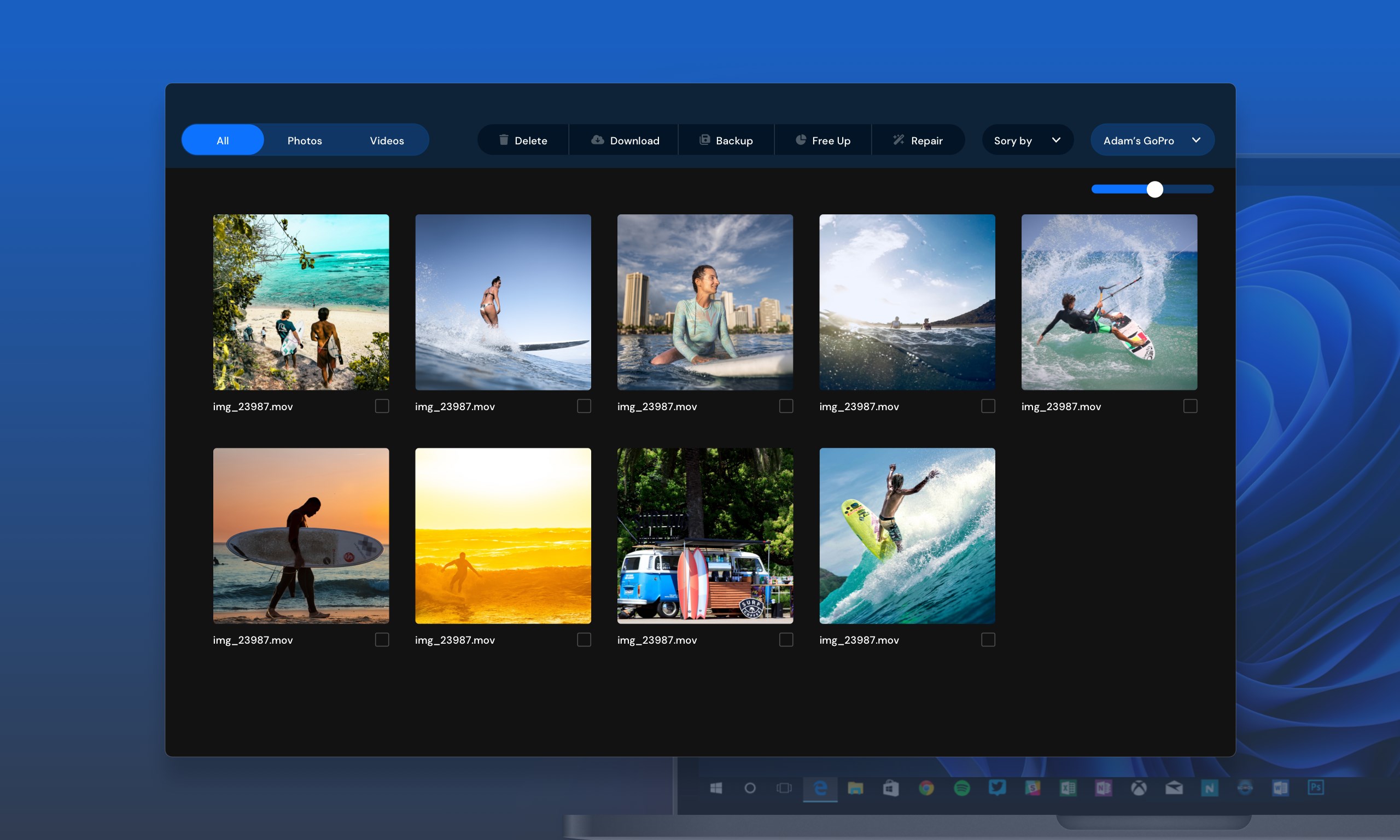The image size is (1400, 840).
Task: Check the box for sunset silhouette video
Action: (x=382, y=640)
